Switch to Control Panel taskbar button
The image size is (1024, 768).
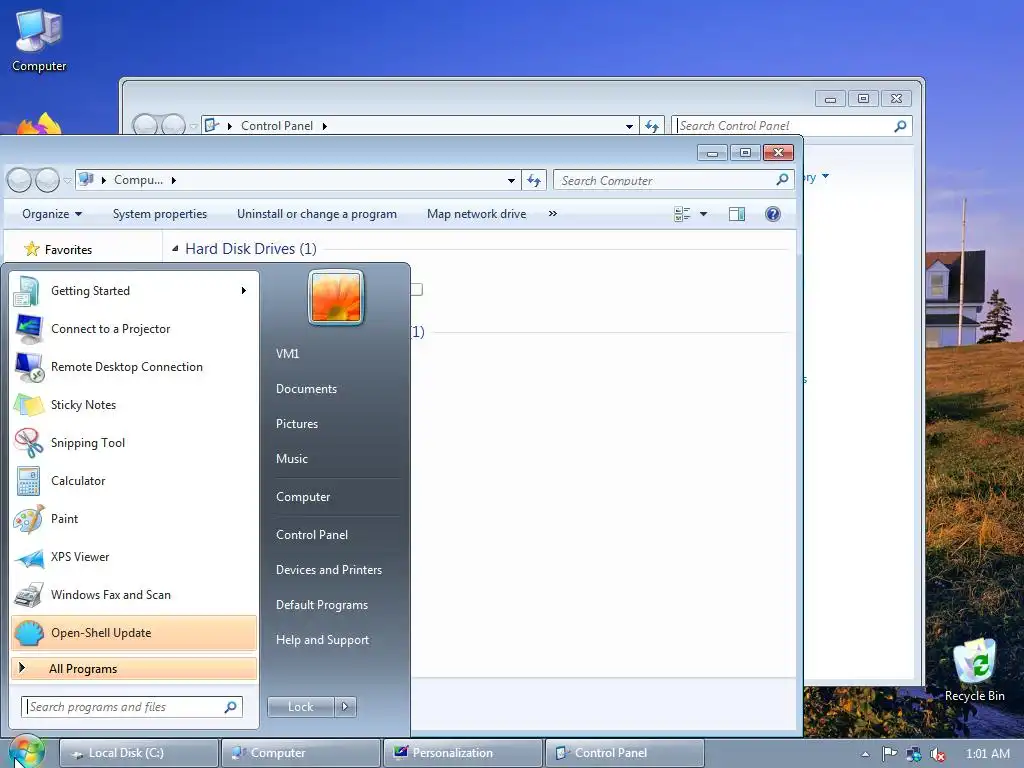pos(625,753)
